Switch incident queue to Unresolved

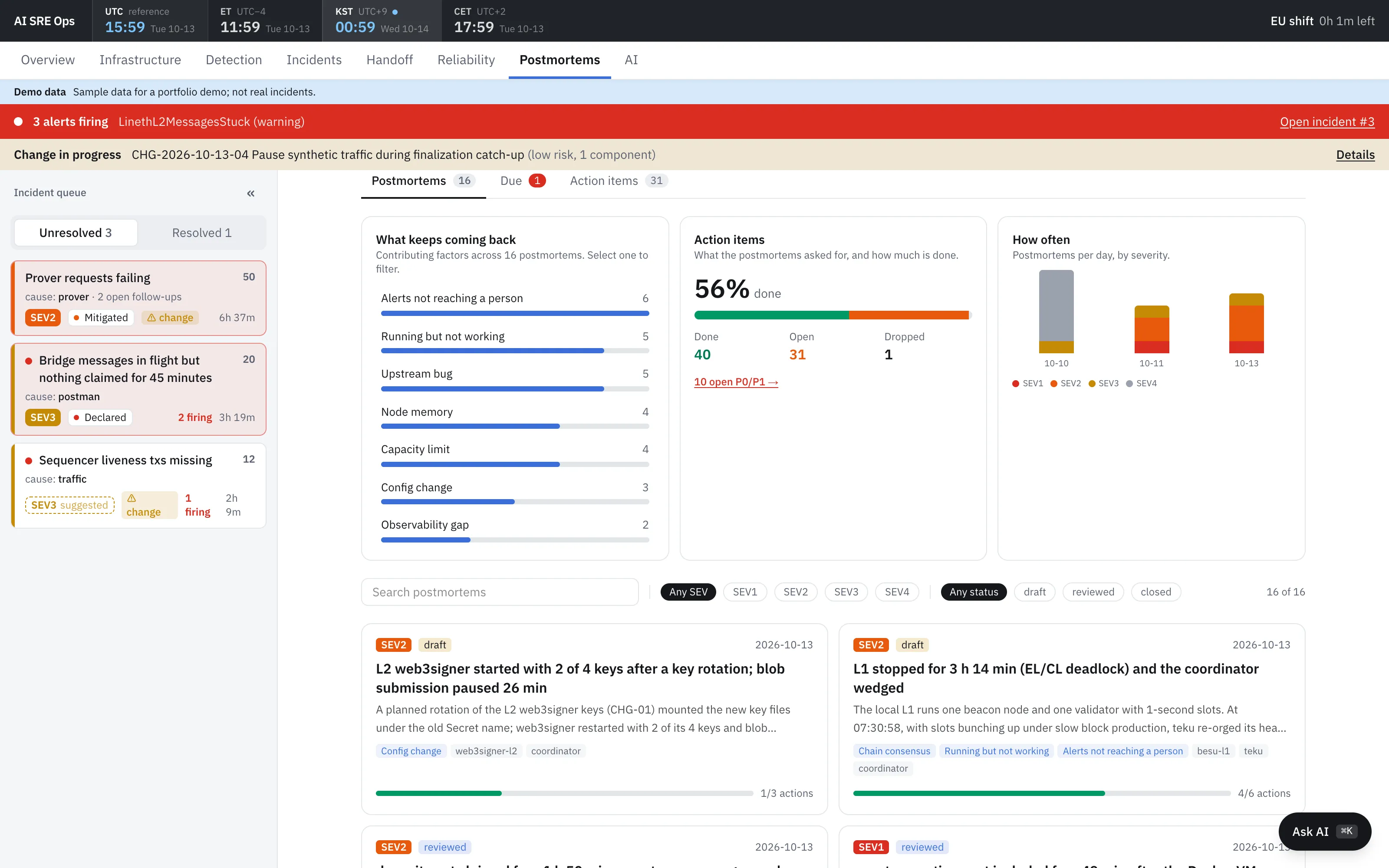(x=76, y=233)
